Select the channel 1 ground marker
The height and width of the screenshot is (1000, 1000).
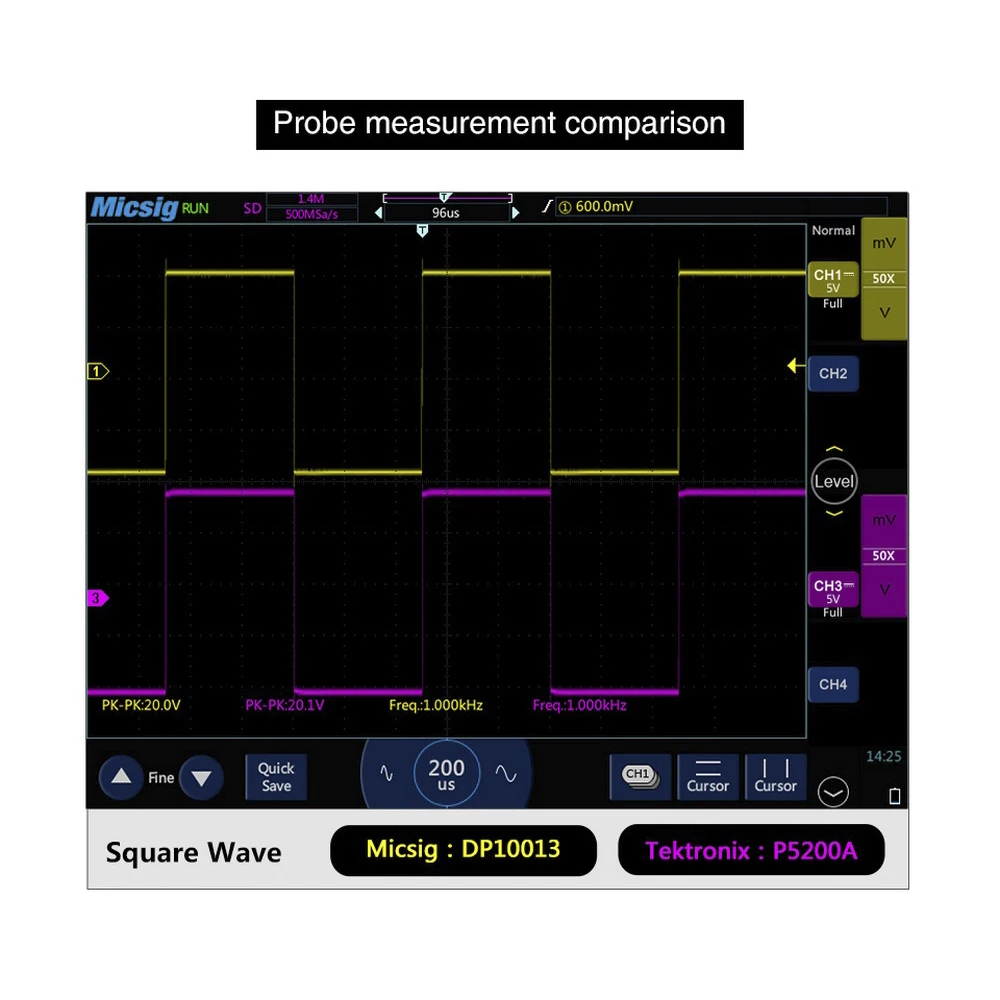(x=98, y=371)
